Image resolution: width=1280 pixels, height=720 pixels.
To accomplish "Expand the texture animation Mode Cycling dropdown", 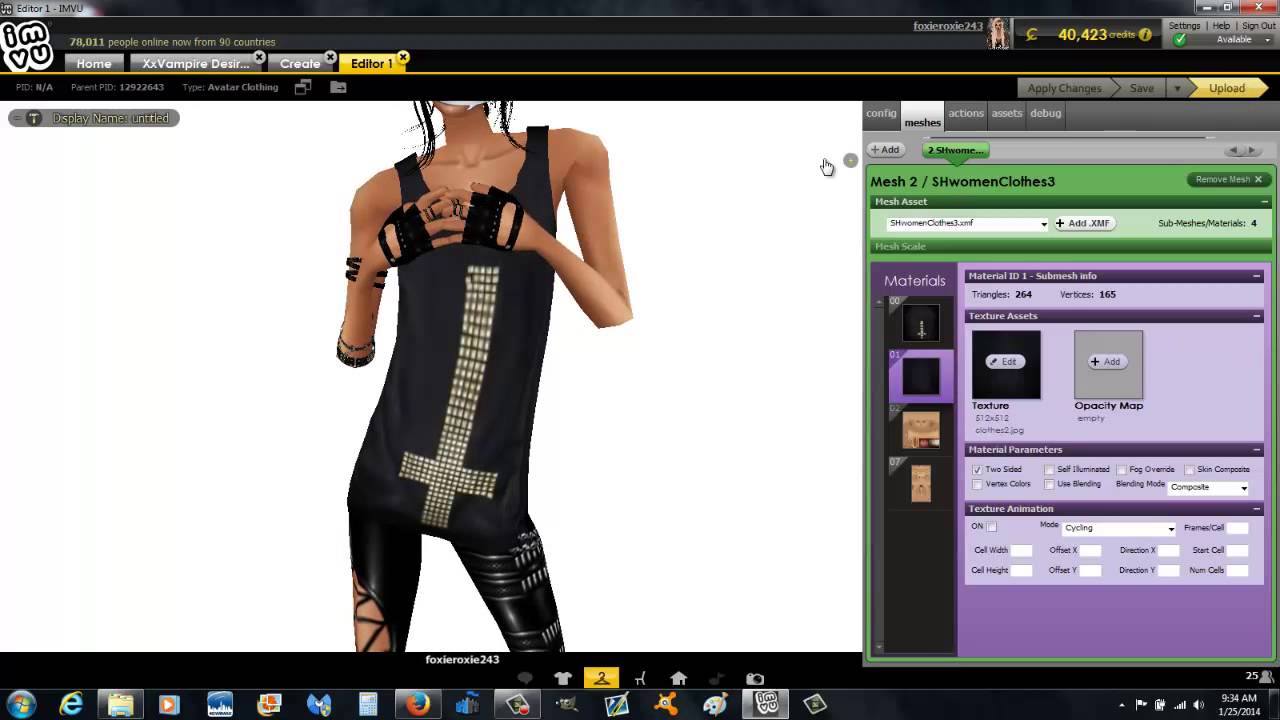I will pyautogui.click(x=1119, y=528).
